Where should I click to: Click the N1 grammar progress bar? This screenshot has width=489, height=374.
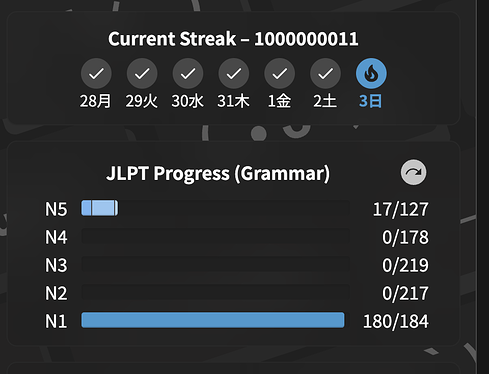point(215,320)
